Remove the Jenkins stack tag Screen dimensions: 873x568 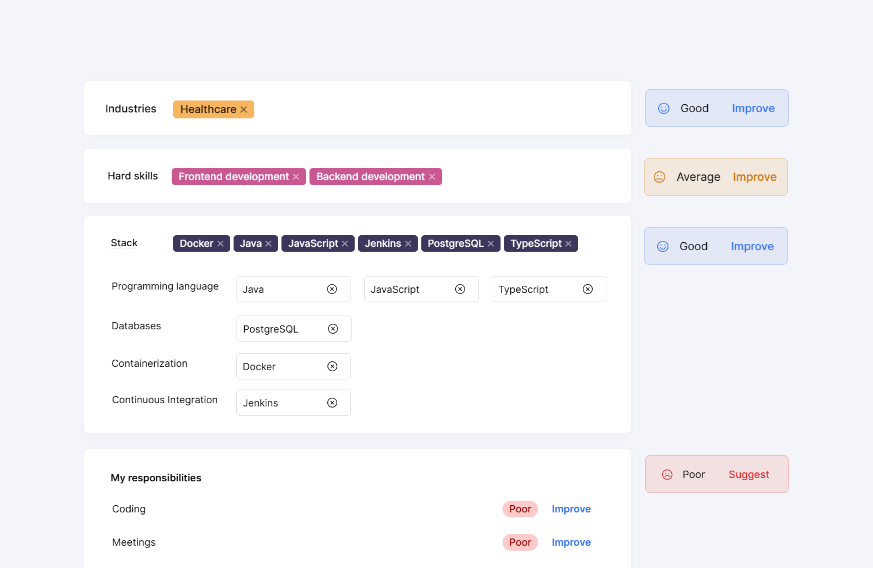coord(408,244)
